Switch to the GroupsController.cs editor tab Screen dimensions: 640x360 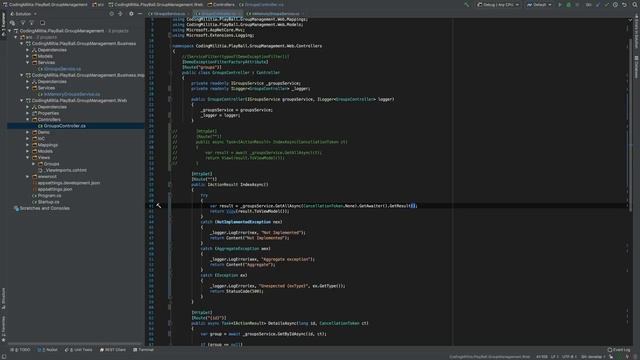pyautogui.click(x=219, y=13)
